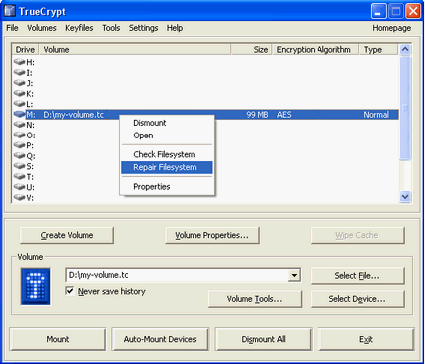This screenshot has height=364, width=425.
Task: Close the TrueCrypt window
Action: 413,12
